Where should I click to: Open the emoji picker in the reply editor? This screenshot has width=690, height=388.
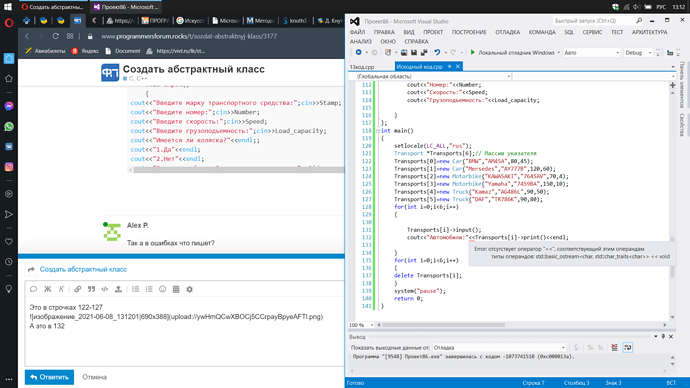(x=162, y=289)
